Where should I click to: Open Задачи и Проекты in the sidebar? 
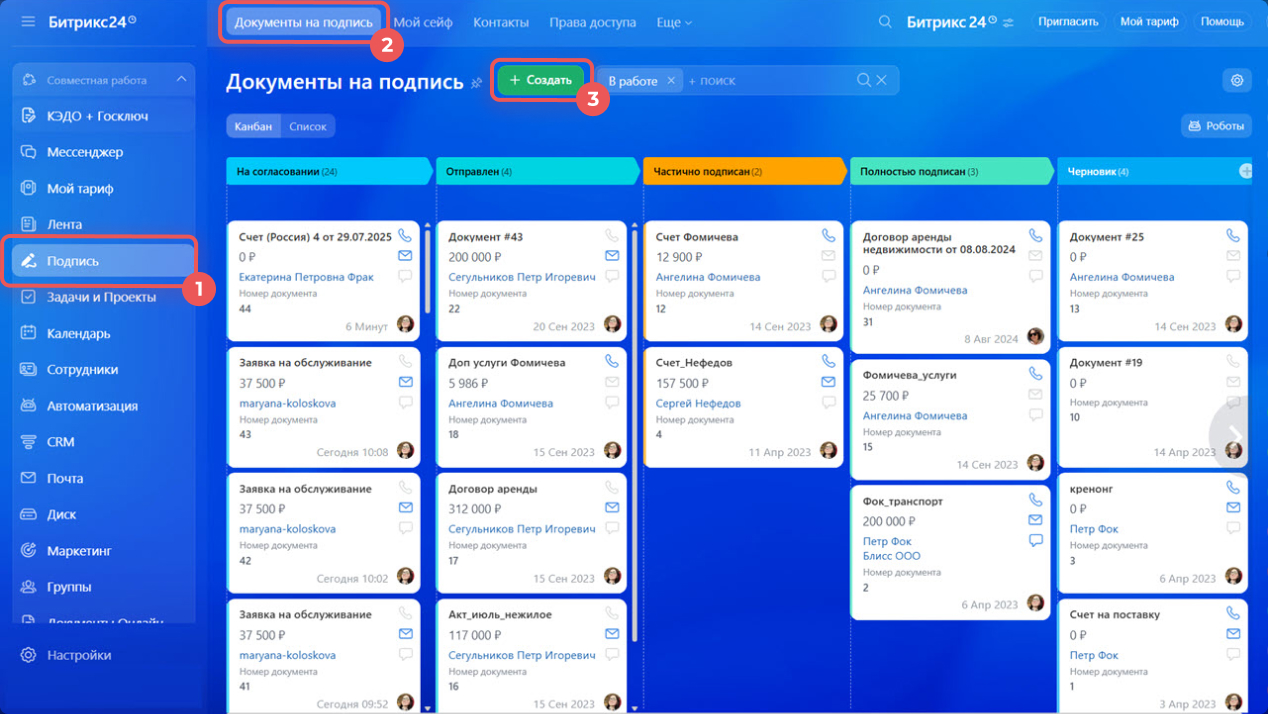point(104,297)
